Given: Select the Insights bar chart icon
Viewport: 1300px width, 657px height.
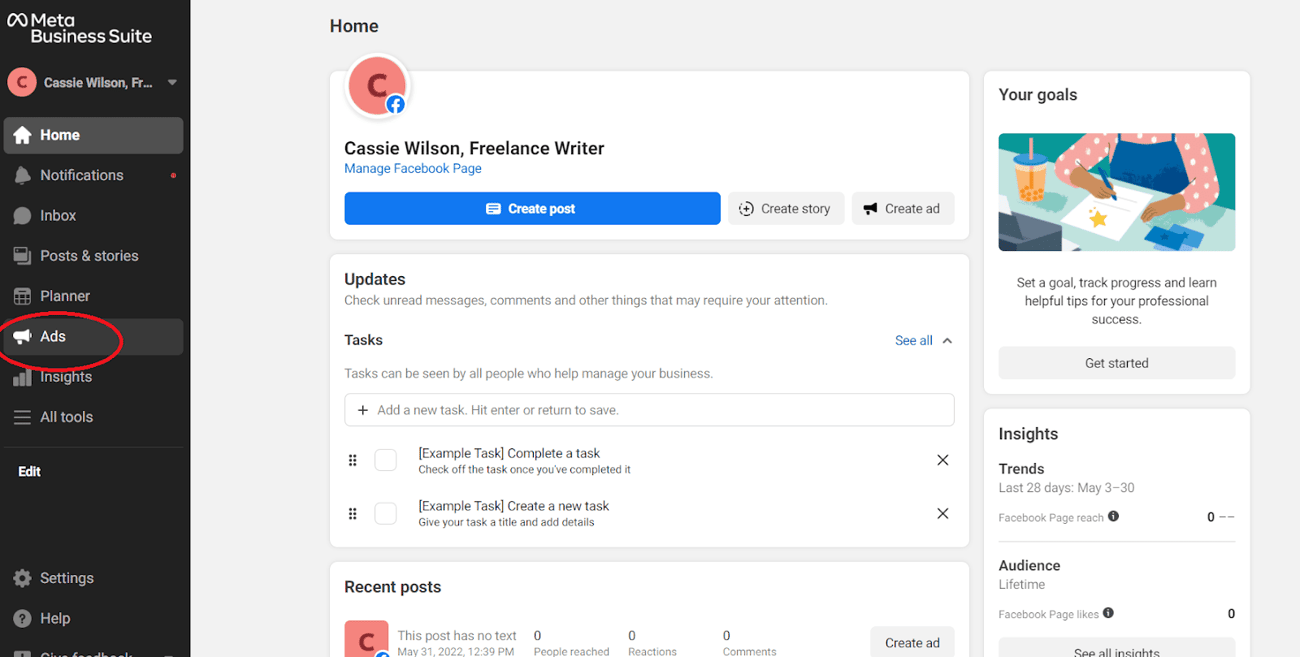Looking at the screenshot, I should (x=22, y=378).
